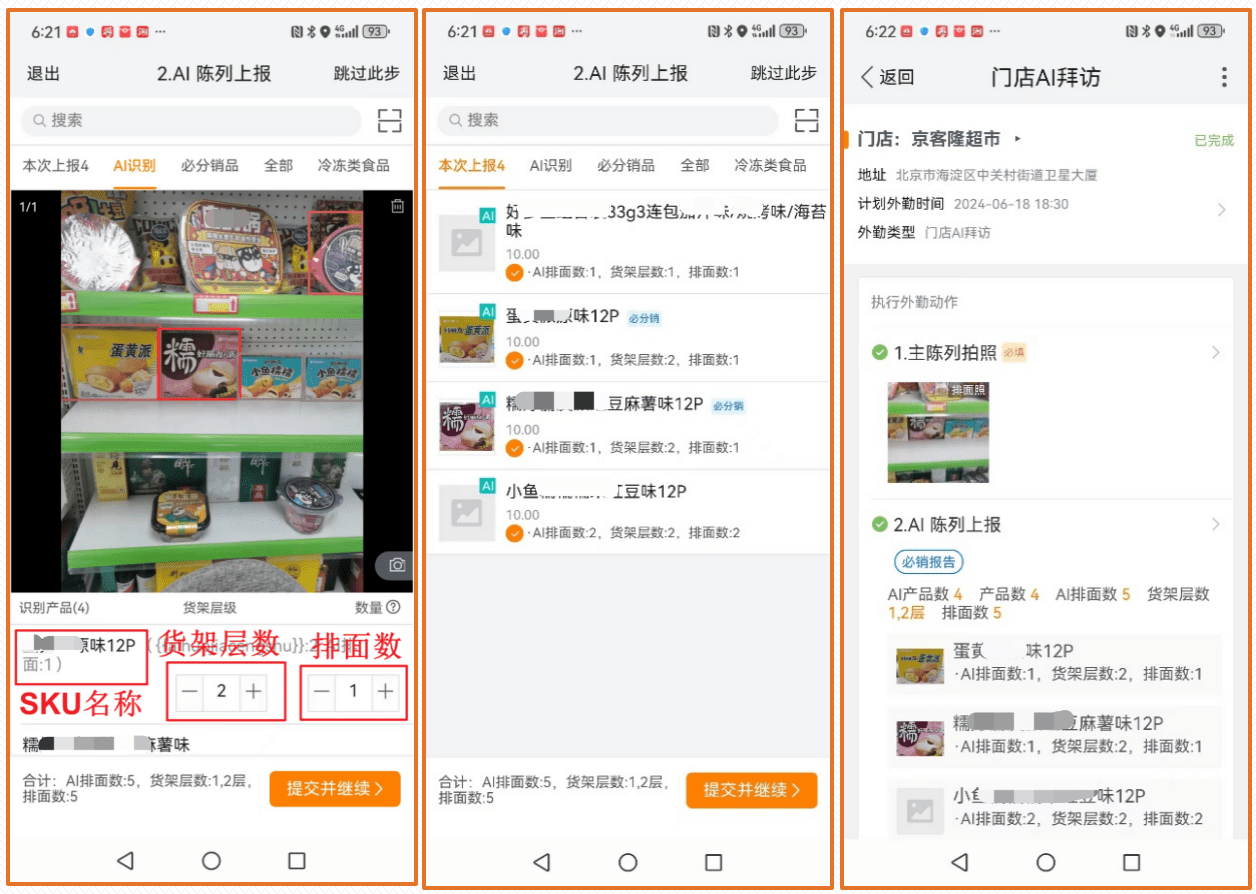The width and height of the screenshot is (1256, 894).
Task: Toggle orange check on 蛋黄派 12P row
Action: (x=515, y=360)
